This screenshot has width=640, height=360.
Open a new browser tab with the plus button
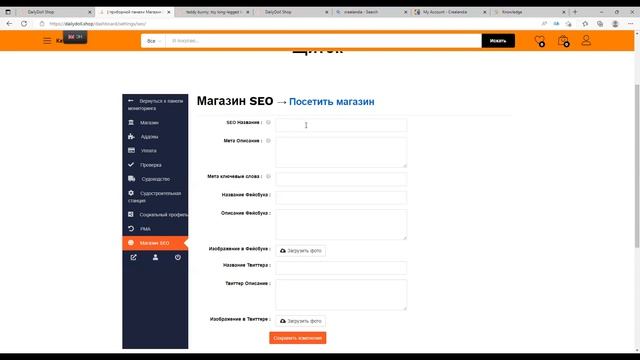pos(575,12)
